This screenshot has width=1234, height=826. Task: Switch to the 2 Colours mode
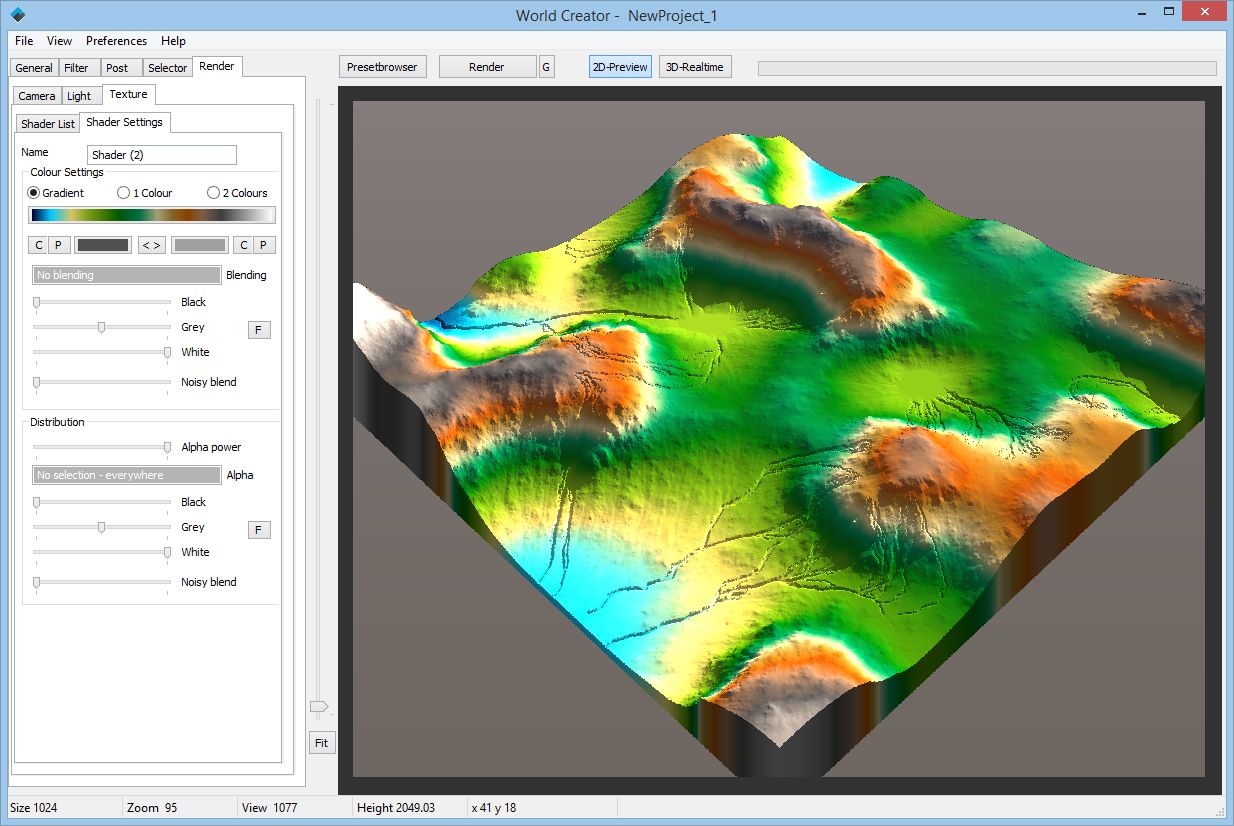coord(212,192)
